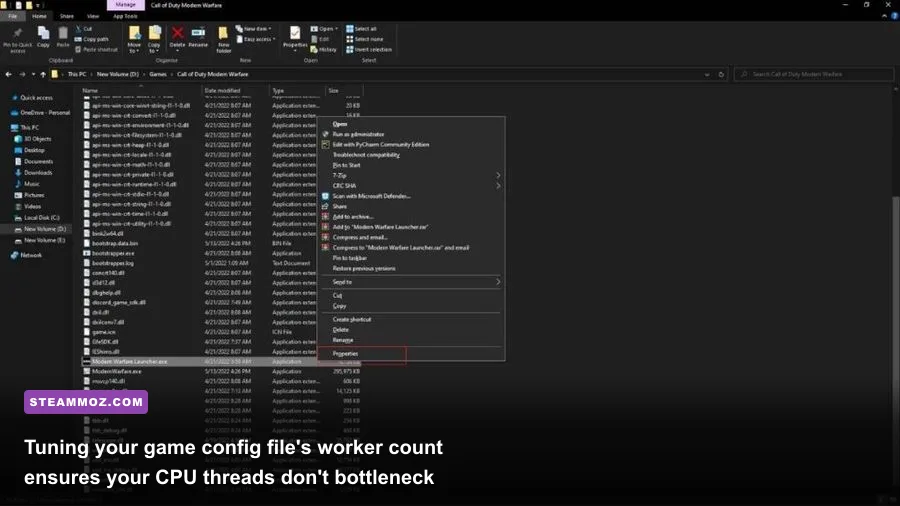Click Games in the address breadcrumb

[158, 74]
